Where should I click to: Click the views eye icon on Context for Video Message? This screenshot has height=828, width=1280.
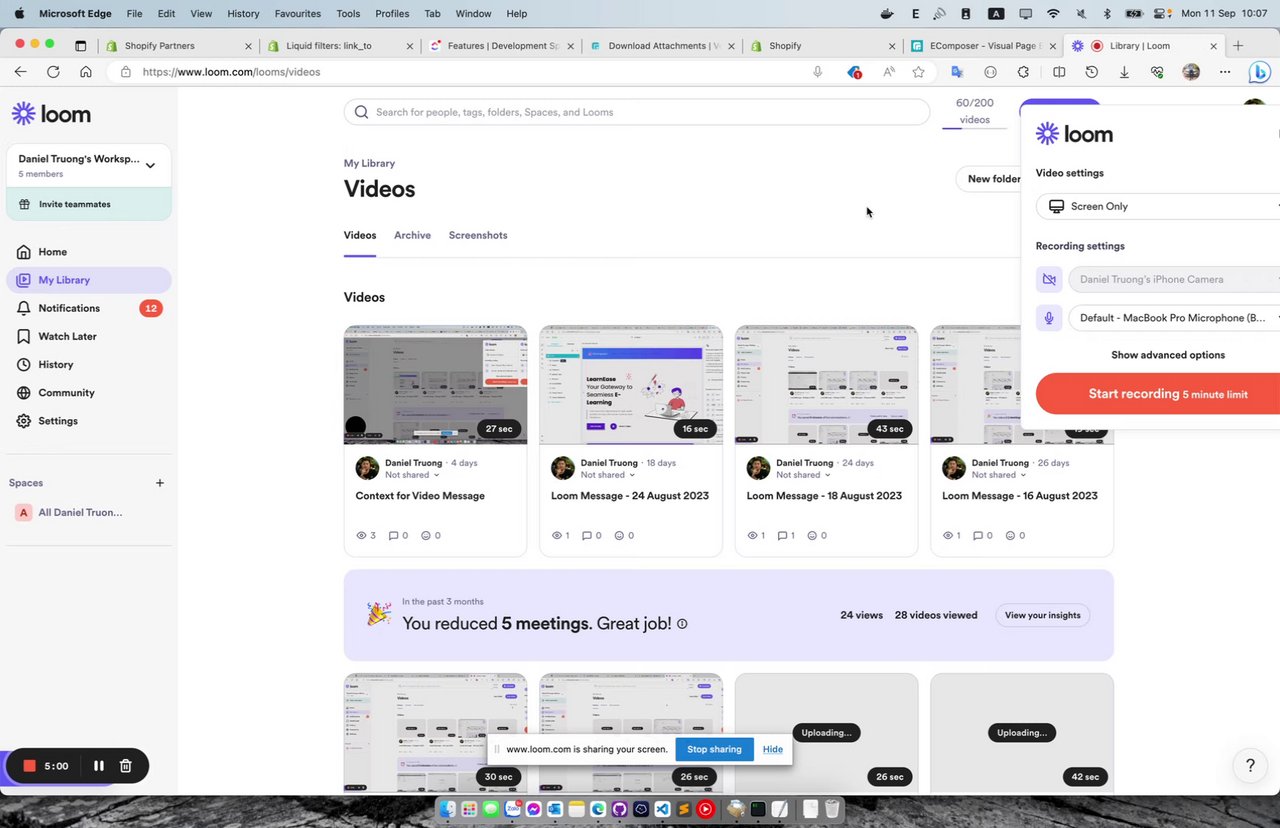pos(362,535)
